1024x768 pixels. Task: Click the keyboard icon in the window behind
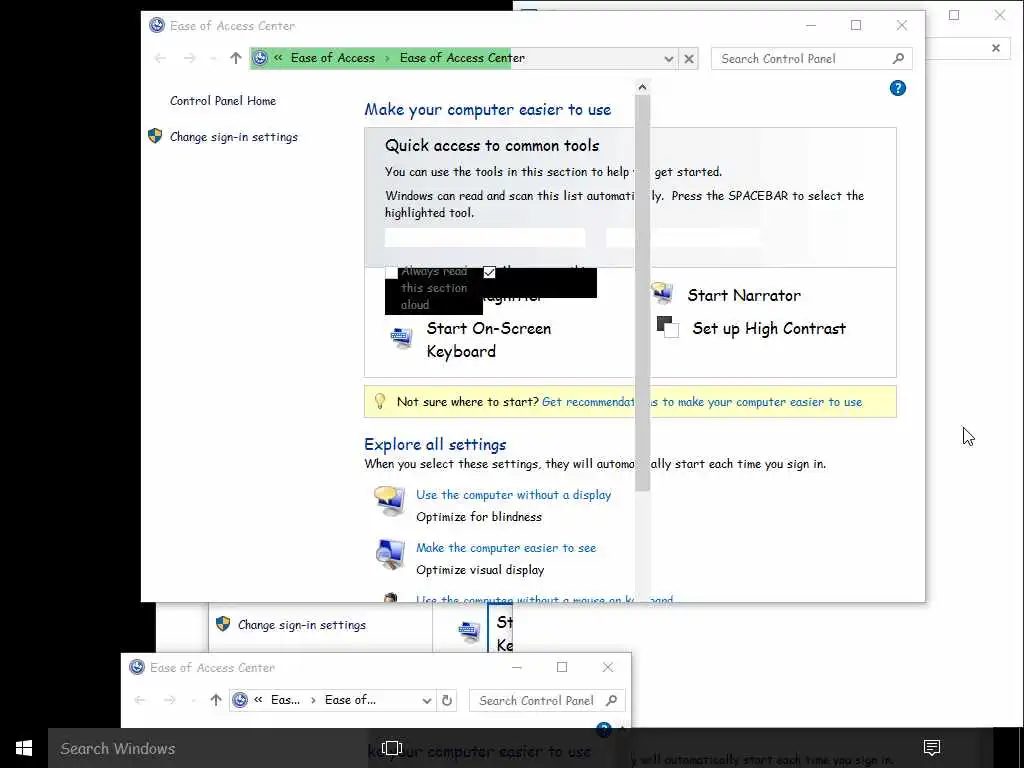tap(469, 631)
